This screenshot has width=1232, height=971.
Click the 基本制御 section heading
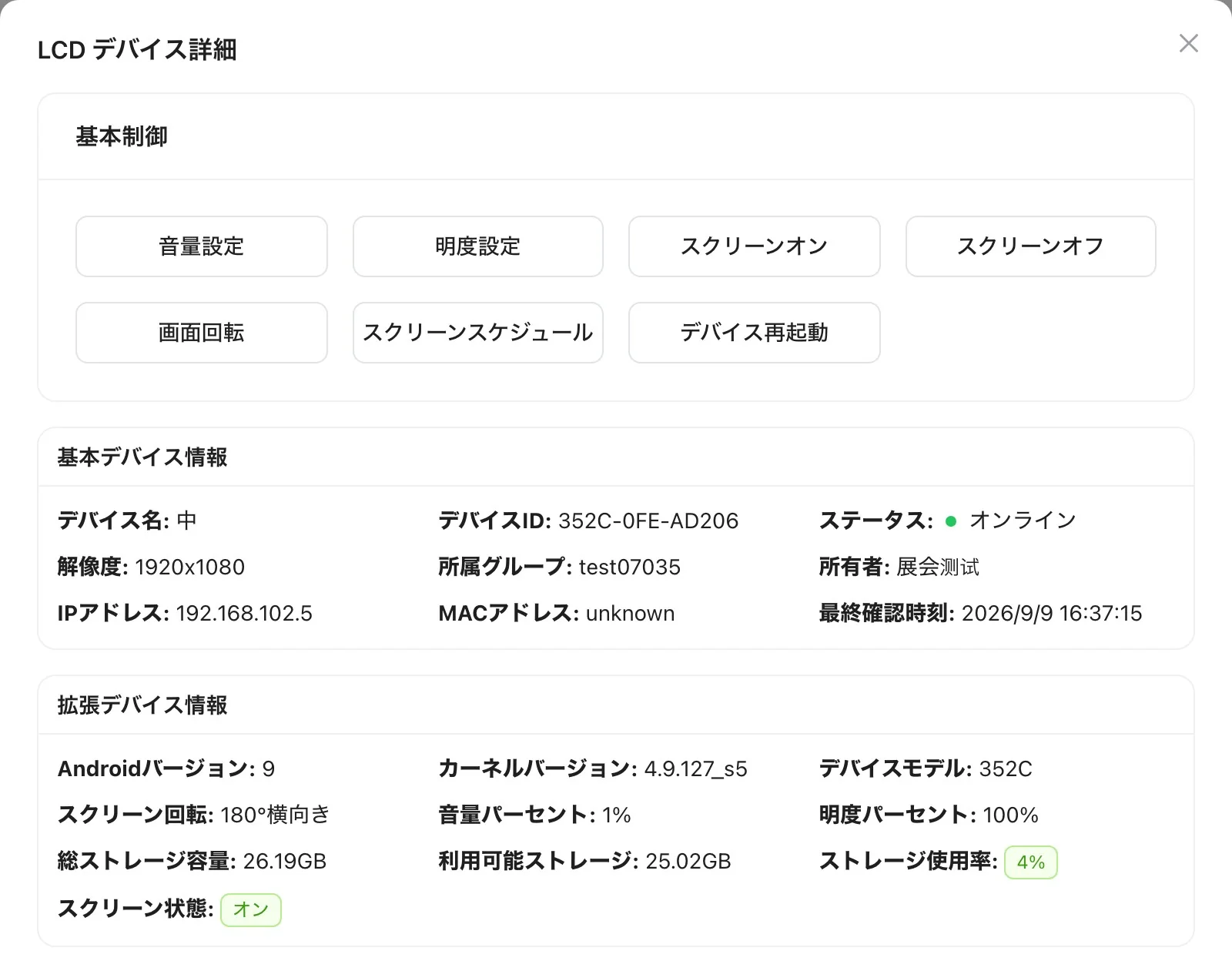122,136
